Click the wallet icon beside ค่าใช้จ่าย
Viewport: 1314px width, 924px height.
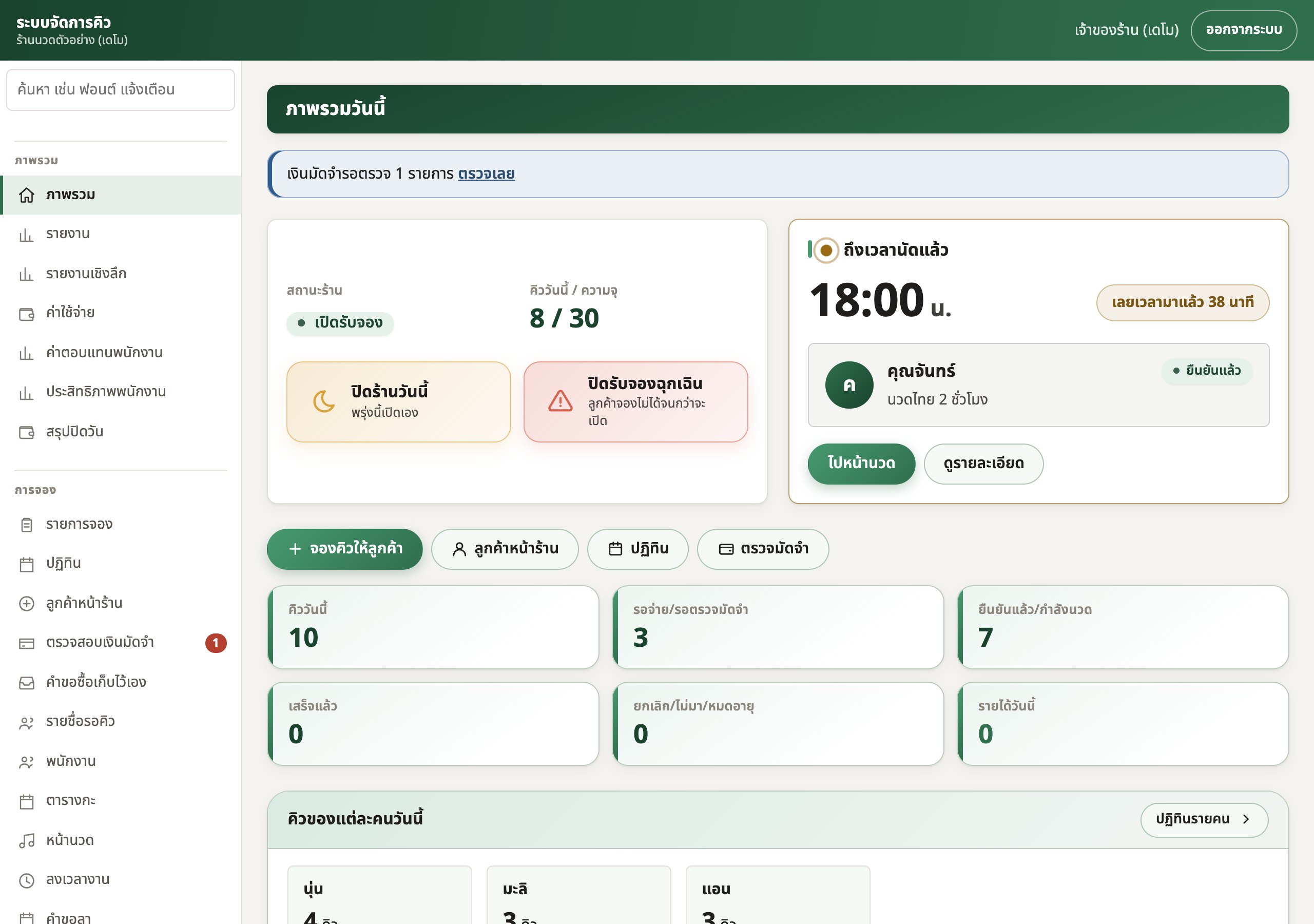[27, 314]
